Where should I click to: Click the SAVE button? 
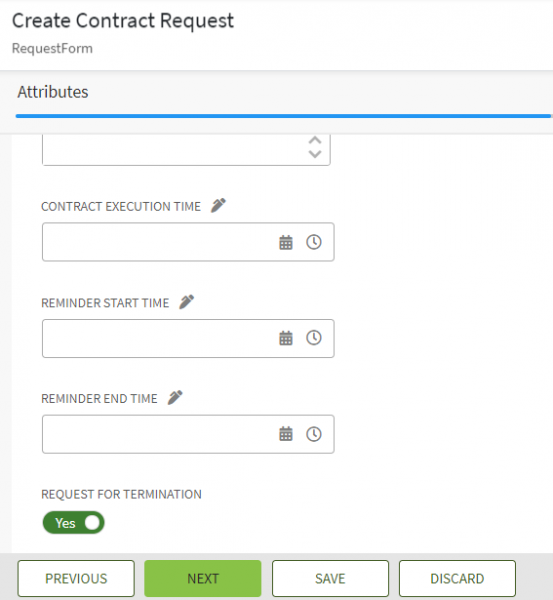[330, 579]
